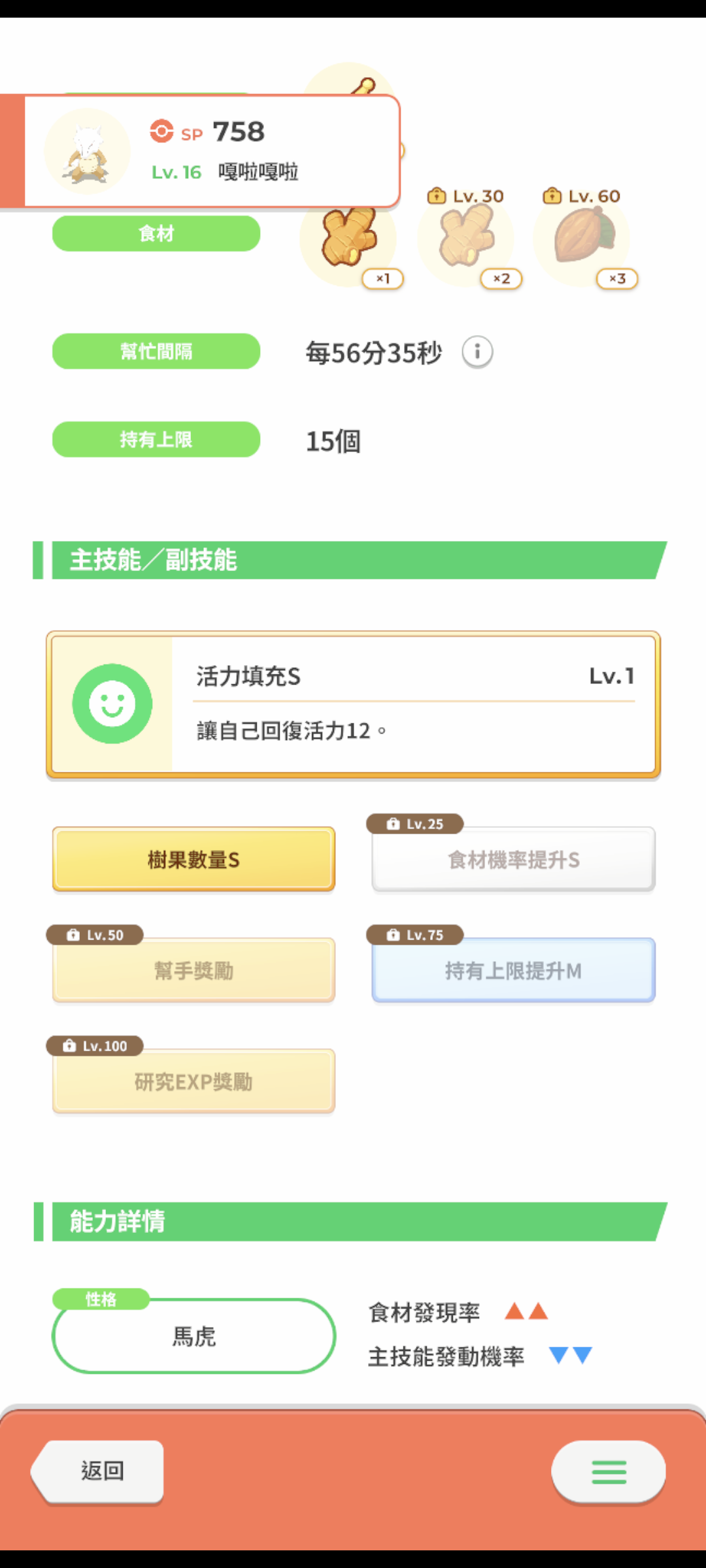This screenshot has height=1568, width=706.
Task: Tap the info icon beside 每56分35秒
Action: point(477,353)
